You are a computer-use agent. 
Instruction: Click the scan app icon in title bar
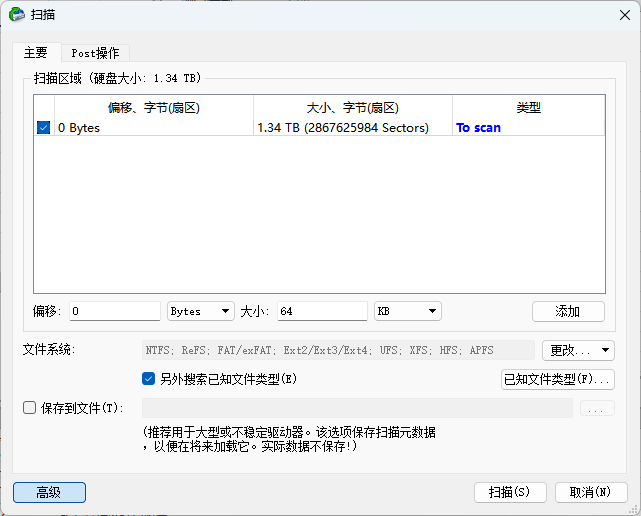point(17,15)
